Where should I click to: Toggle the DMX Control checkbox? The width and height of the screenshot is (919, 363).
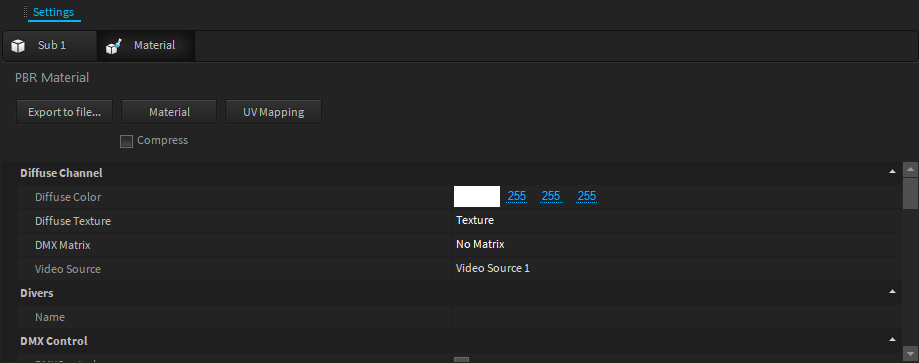pos(462,360)
